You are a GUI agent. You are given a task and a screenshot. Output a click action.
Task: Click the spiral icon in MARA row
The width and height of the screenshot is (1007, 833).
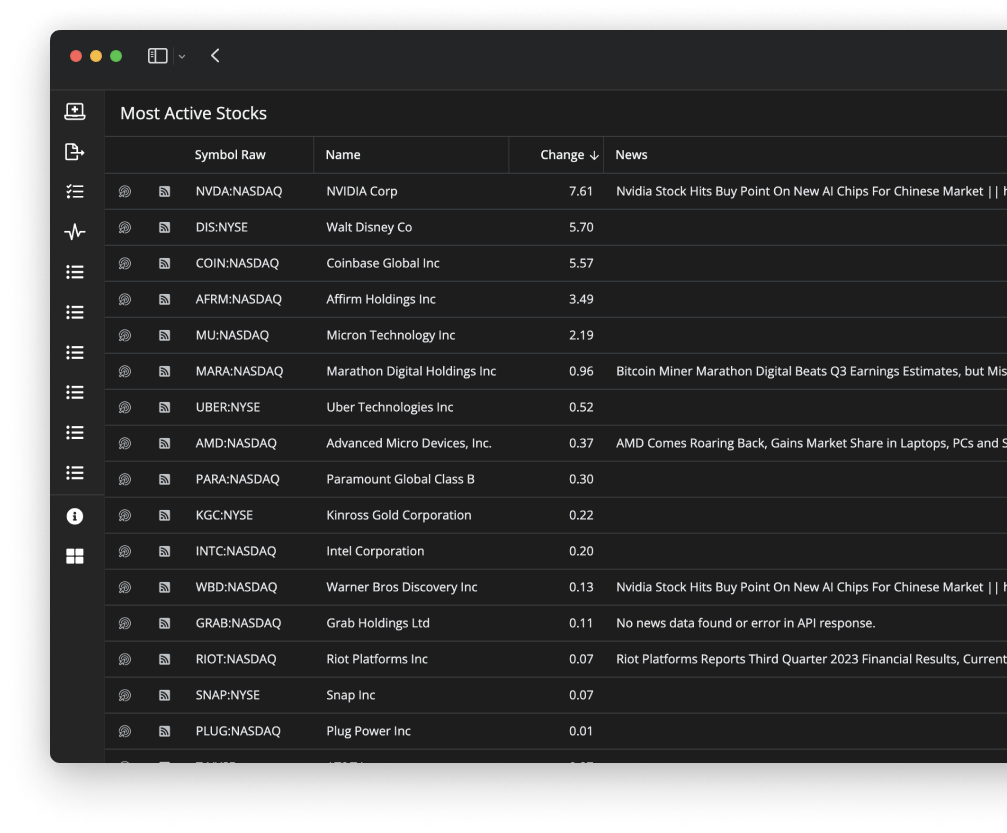[x=125, y=371]
